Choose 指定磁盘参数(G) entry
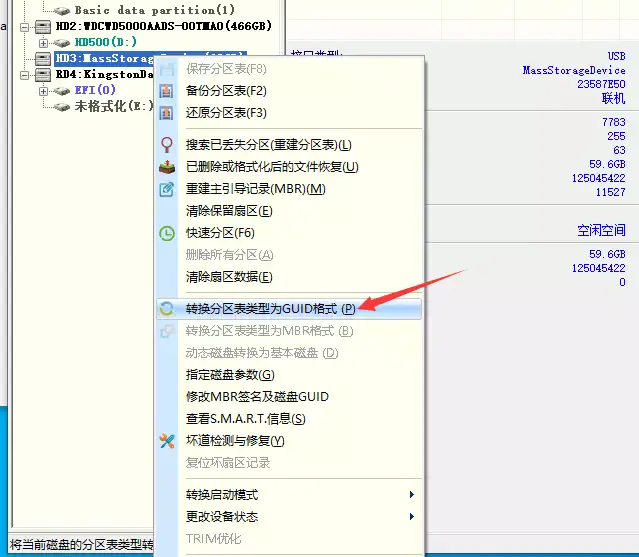The width and height of the screenshot is (639, 557). pos(289,375)
